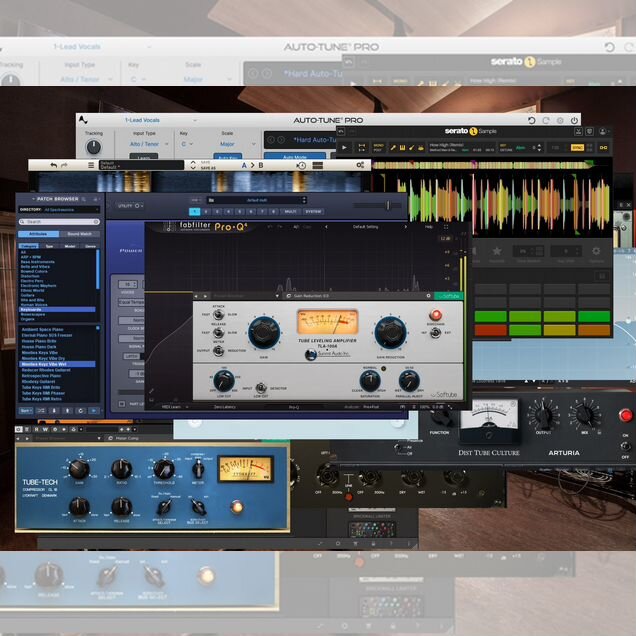Click the Learn button under Input Type
This screenshot has height=636, width=636.
(x=144, y=157)
